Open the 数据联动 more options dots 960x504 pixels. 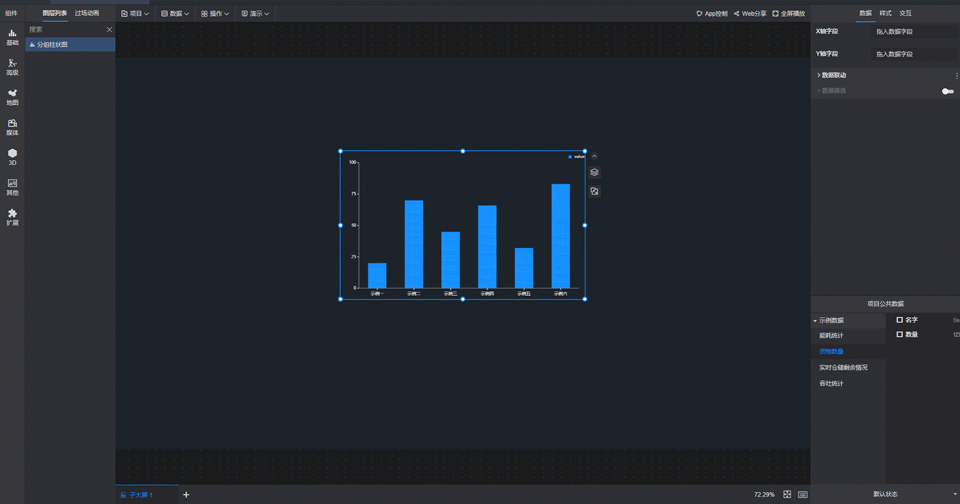(956, 75)
